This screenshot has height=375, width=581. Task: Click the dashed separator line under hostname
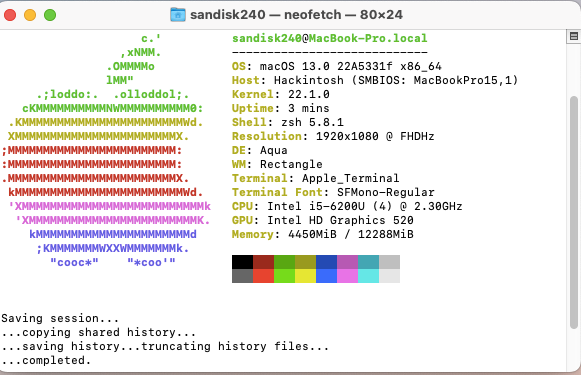tap(330, 52)
